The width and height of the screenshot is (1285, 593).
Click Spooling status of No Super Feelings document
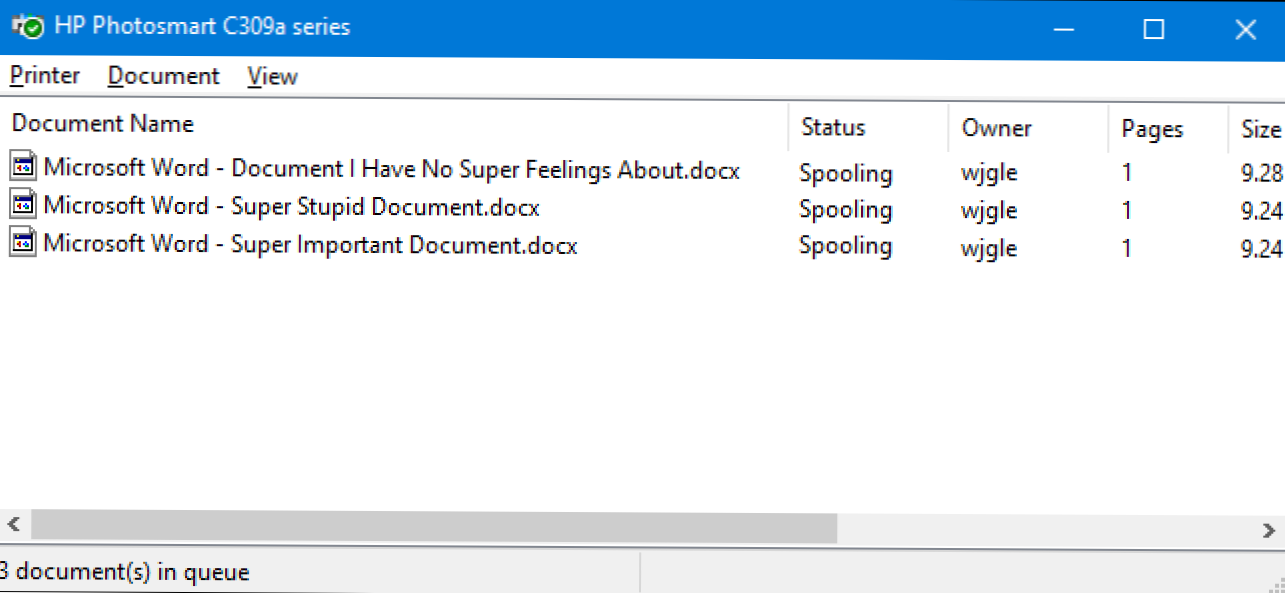tap(846, 173)
